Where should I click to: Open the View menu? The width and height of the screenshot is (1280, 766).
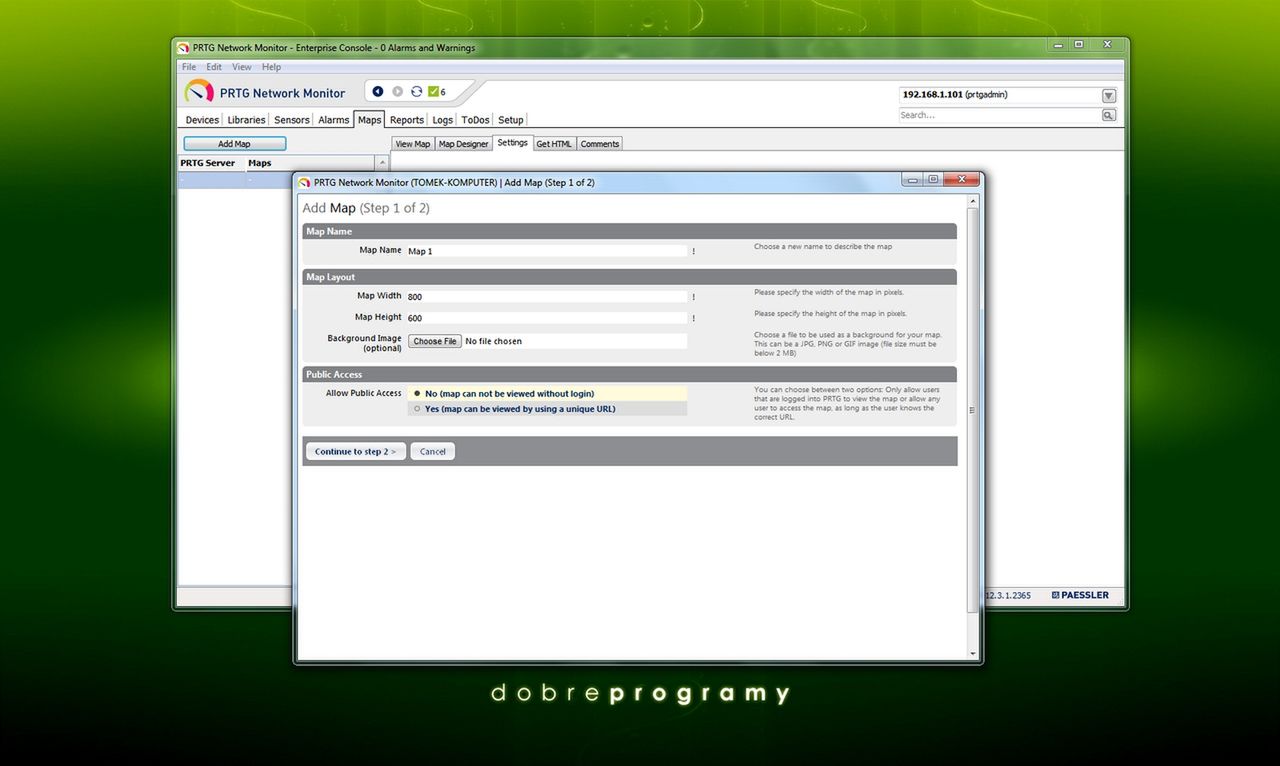click(x=242, y=67)
